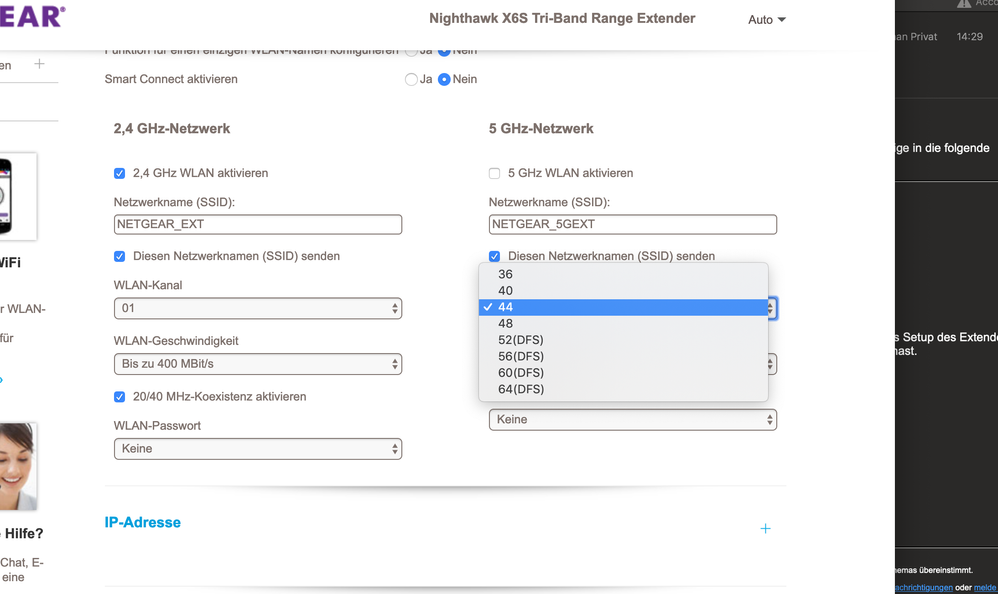Uncheck 2,4 GHz WLAN aktivieren

120,173
